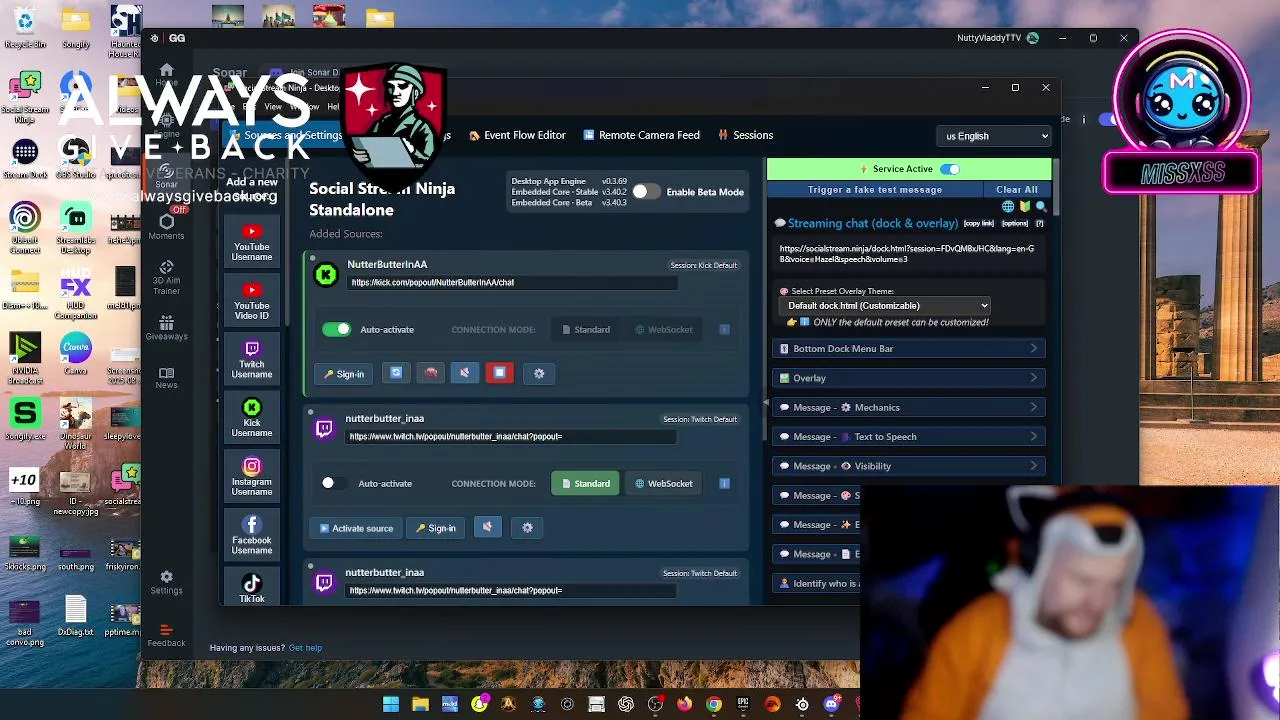Click the options link for Streaming chat
The height and width of the screenshot is (720, 1280).
coord(1015,223)
